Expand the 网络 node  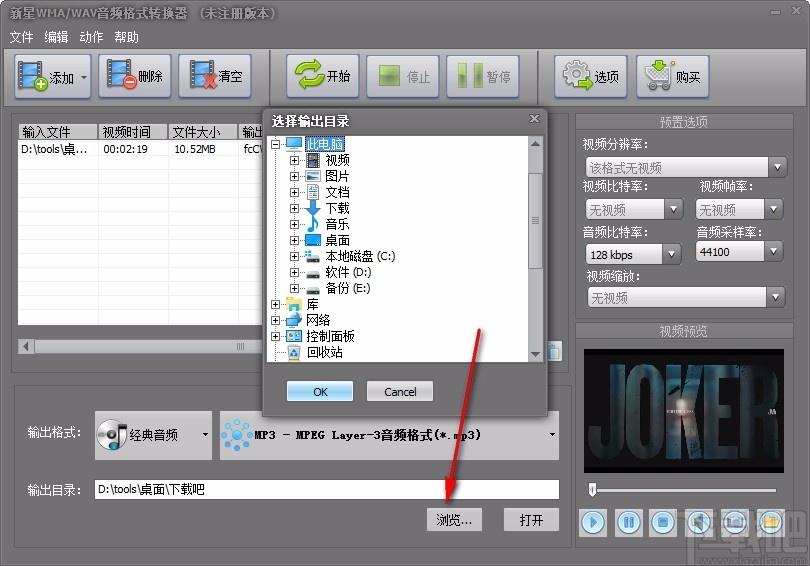[276, 321]
